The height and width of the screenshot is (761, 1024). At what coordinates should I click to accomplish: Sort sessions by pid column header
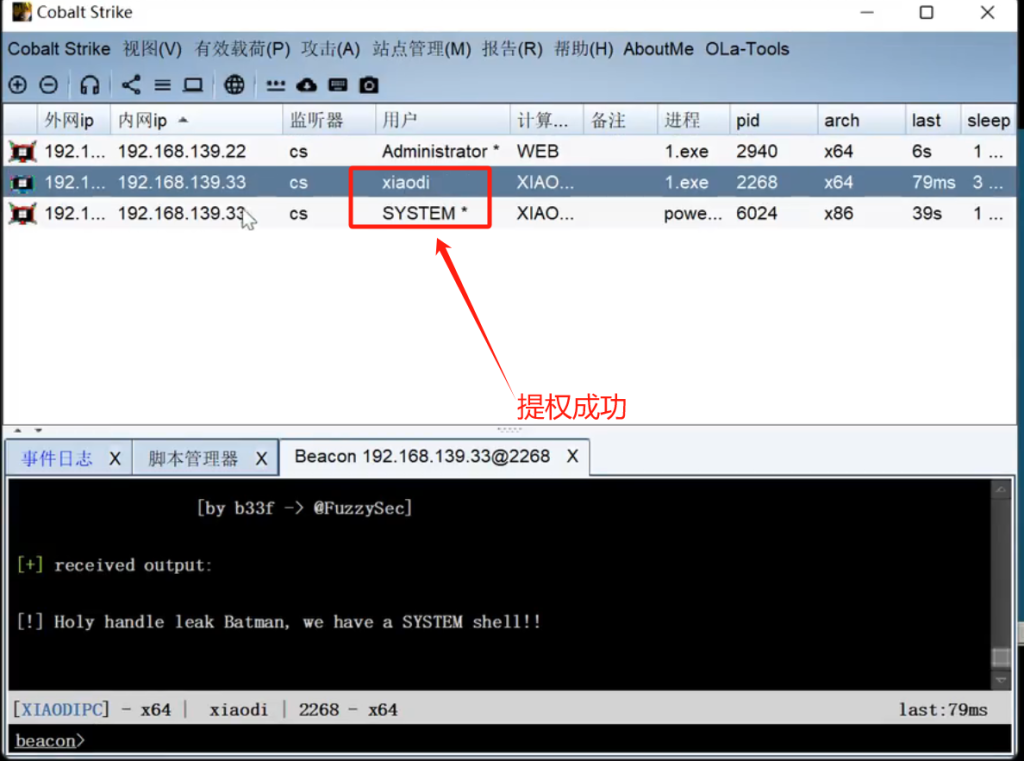point(773,120)
